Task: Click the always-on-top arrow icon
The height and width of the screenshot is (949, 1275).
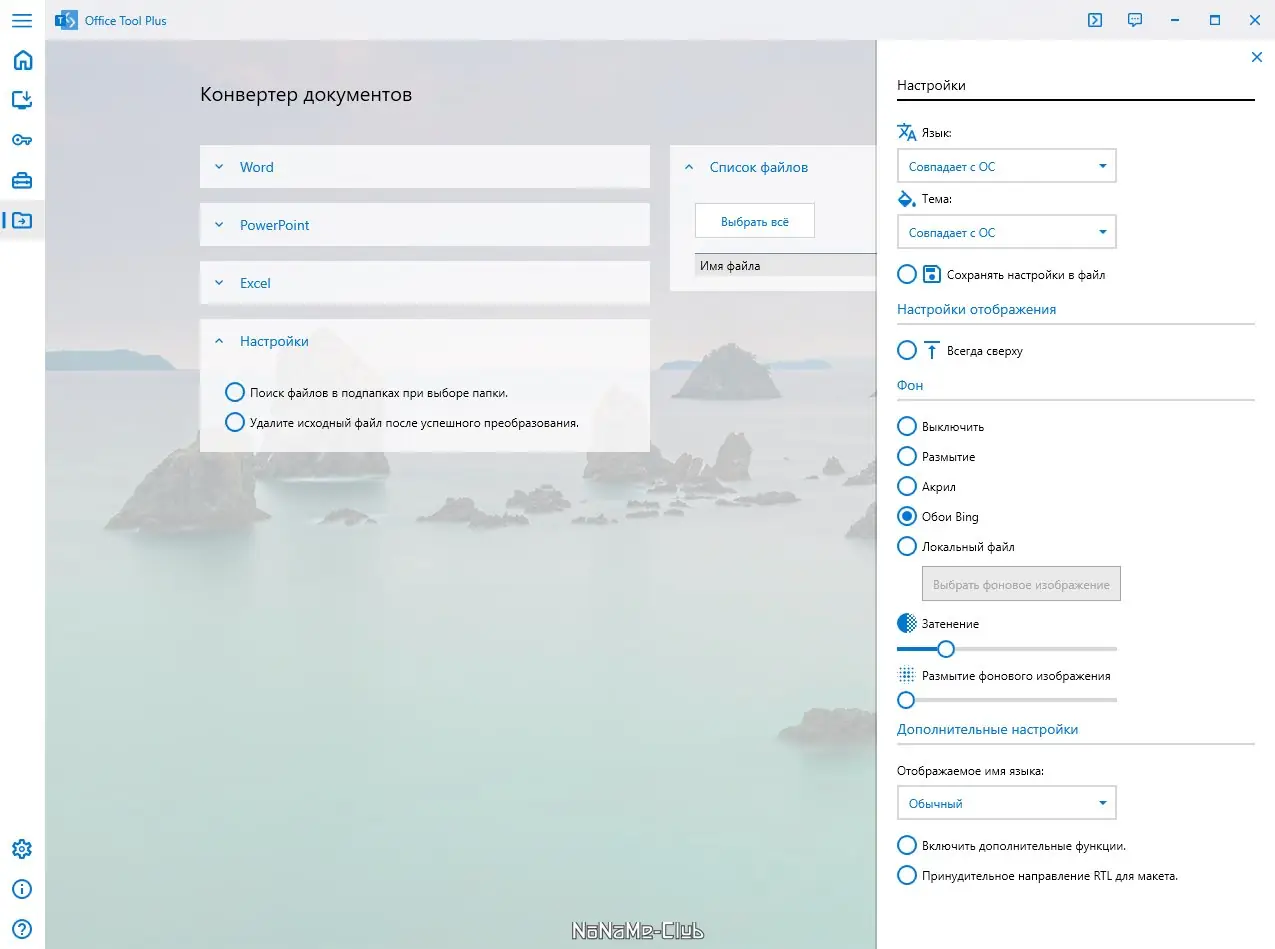Action: pyautogui.click(x=932, y=350)
